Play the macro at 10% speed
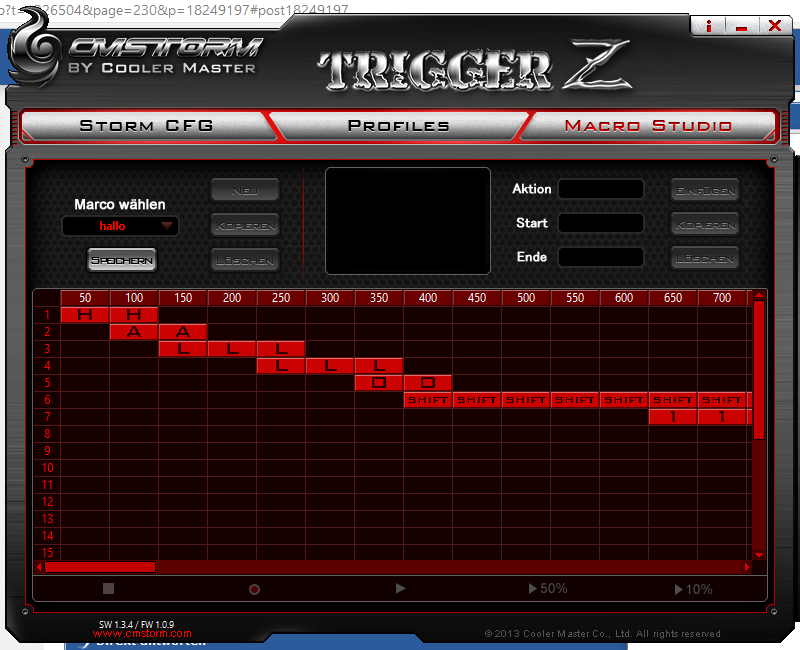 693,589
